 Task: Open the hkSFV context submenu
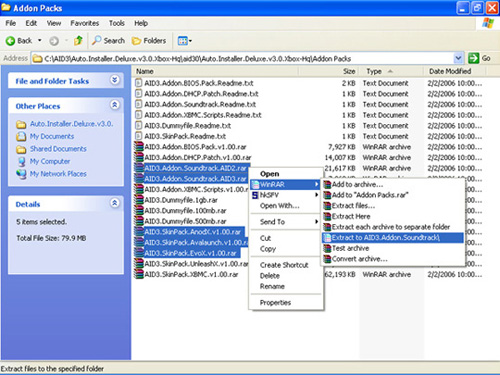pyautogui.click(x=286, y=195)
